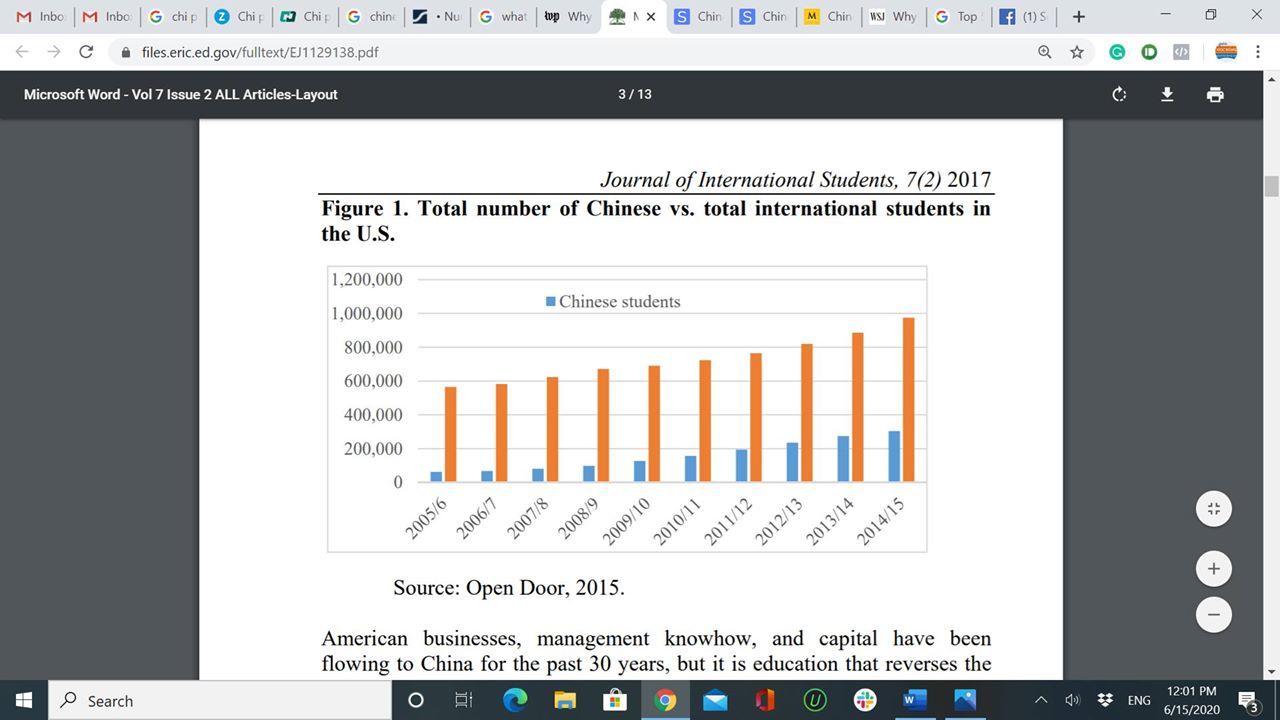Open the Chrome three-dot menu
This screenshot has height=720, width=1280.
[x=1257, y=52]
